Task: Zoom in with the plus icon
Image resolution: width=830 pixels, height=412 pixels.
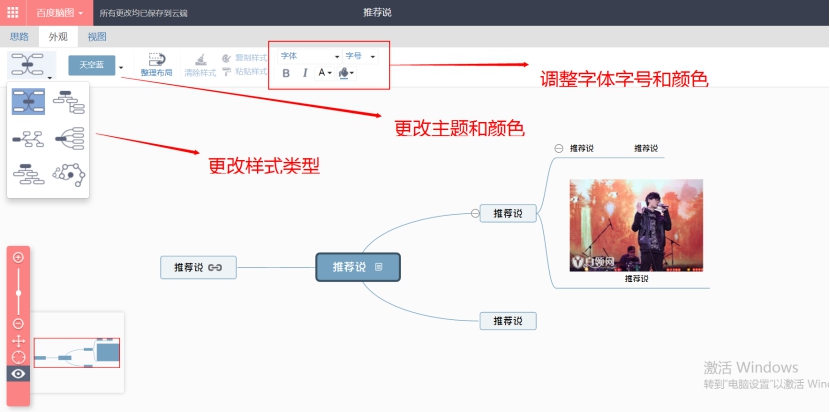Action: tap(18, 257)
